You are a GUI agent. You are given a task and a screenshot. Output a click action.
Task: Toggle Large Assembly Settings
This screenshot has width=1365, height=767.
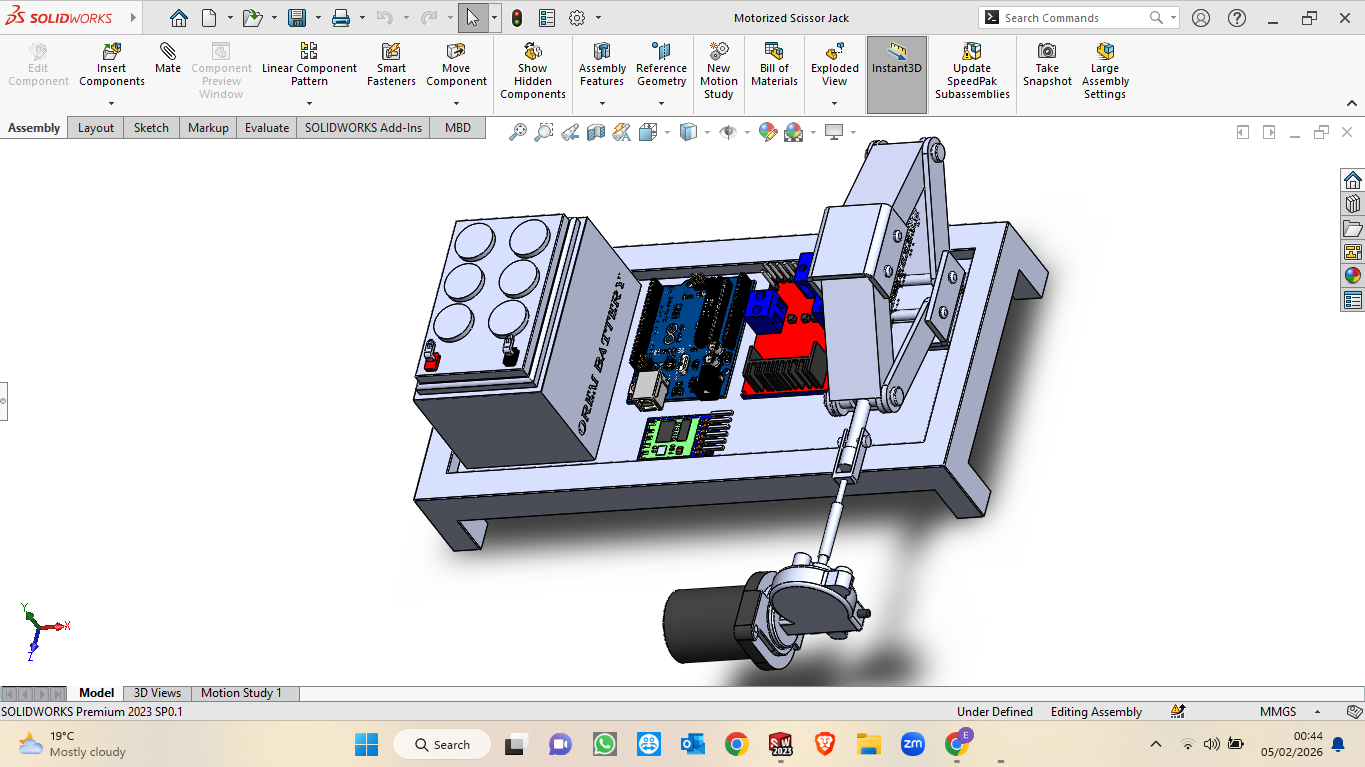click(x=1105, y=71)
